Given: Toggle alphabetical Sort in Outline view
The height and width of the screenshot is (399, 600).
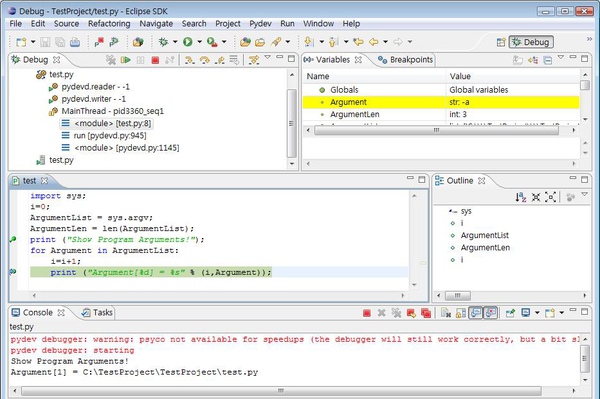Looking at the screenshot, I should click(x=520, y=197).
